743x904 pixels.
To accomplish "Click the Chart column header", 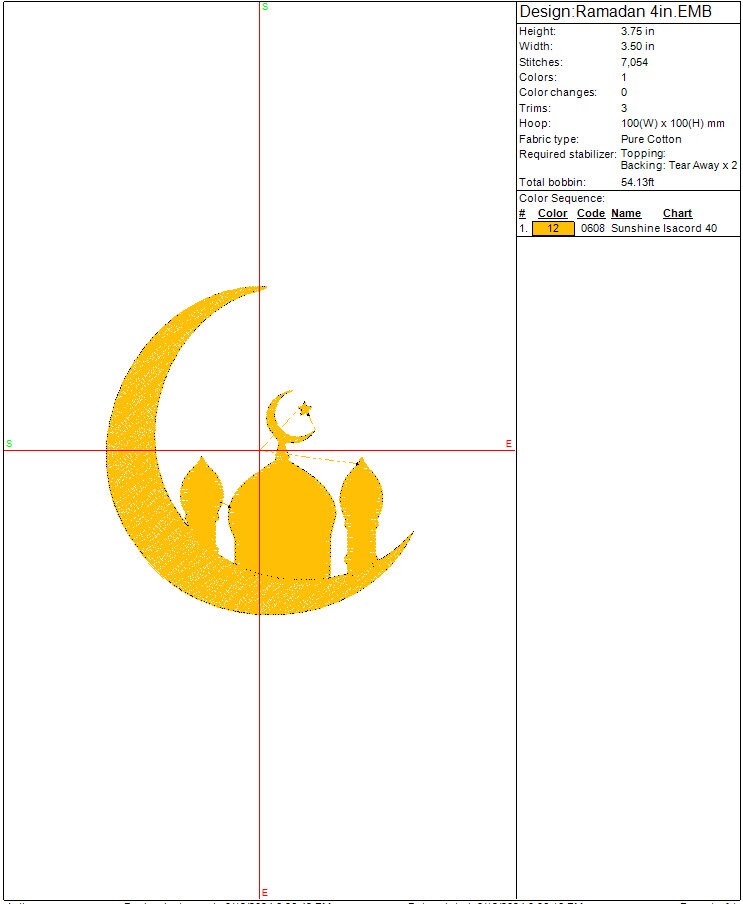I will 677,213.
